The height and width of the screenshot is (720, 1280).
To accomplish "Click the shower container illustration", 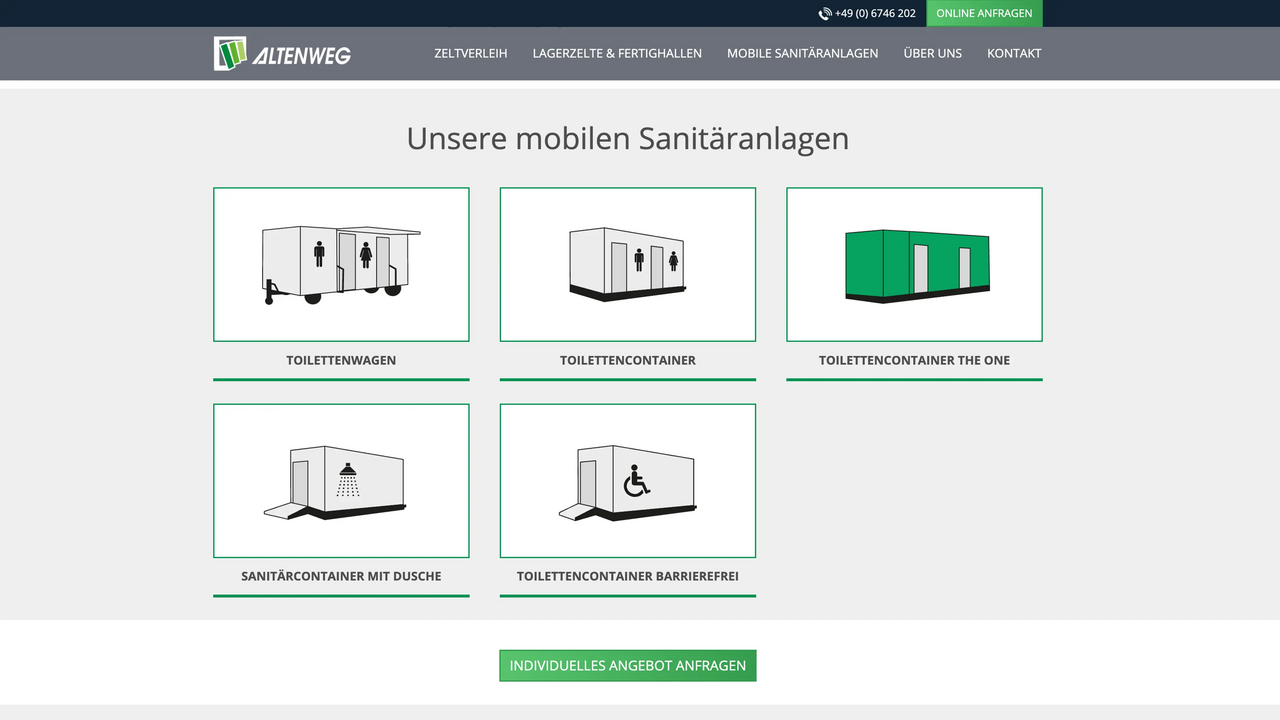I will [x=340, y=480].
